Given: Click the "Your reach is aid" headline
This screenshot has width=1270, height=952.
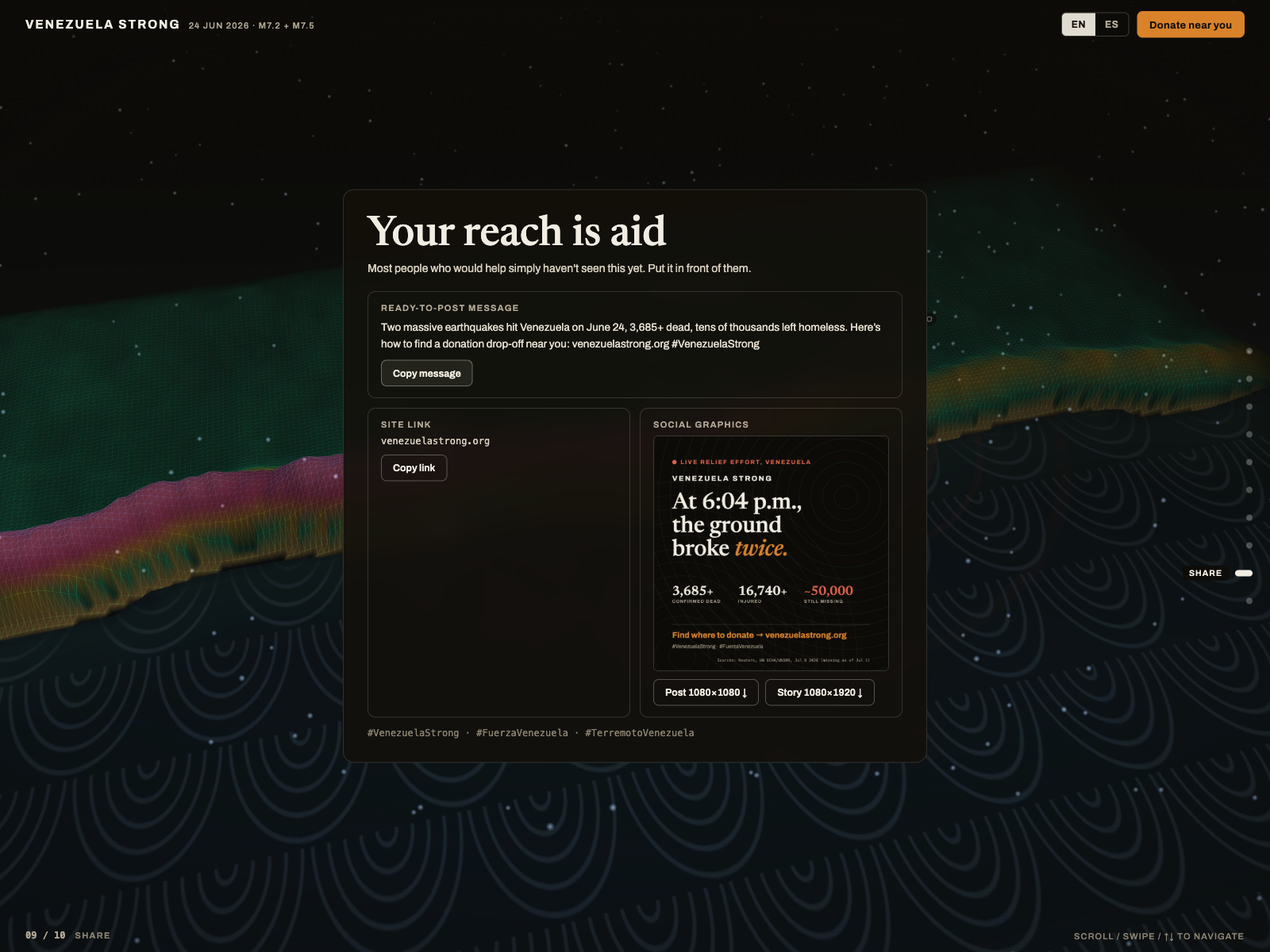Looking at the screenshot, I should (517, 231).
